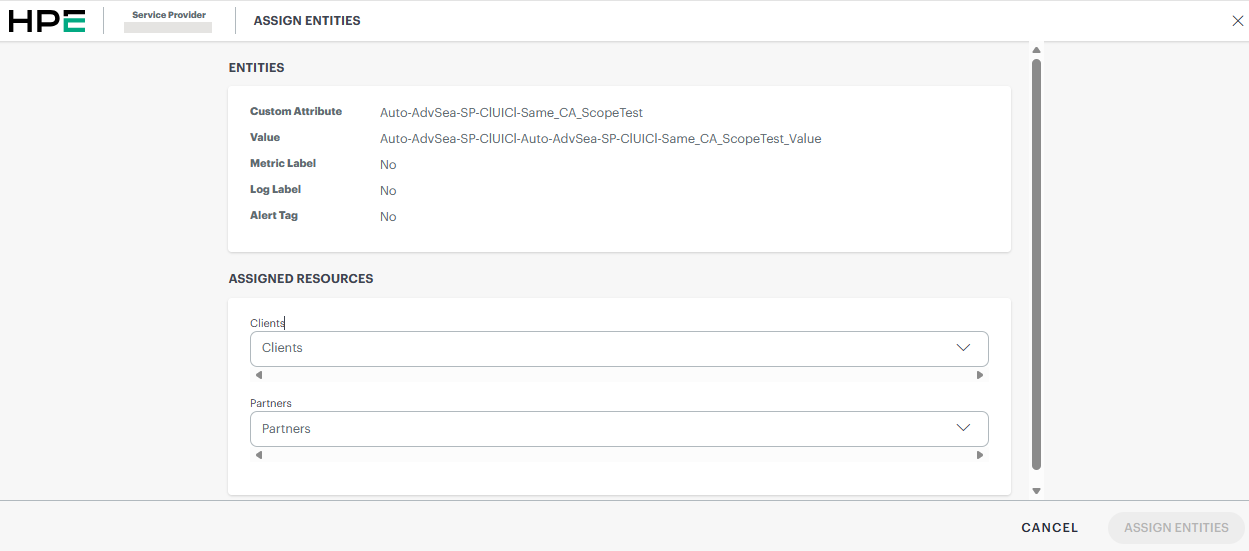
Task: Click the ENTITIES section heading
Action: pos(257,68)
